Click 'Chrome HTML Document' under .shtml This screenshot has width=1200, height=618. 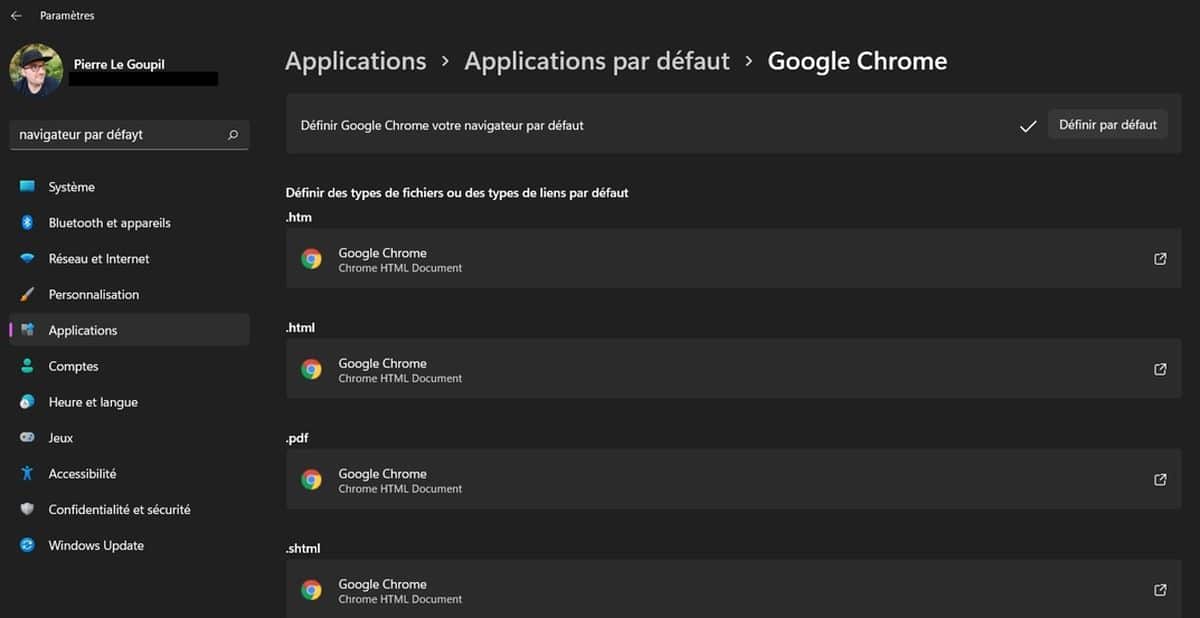(x=400, y=599)
